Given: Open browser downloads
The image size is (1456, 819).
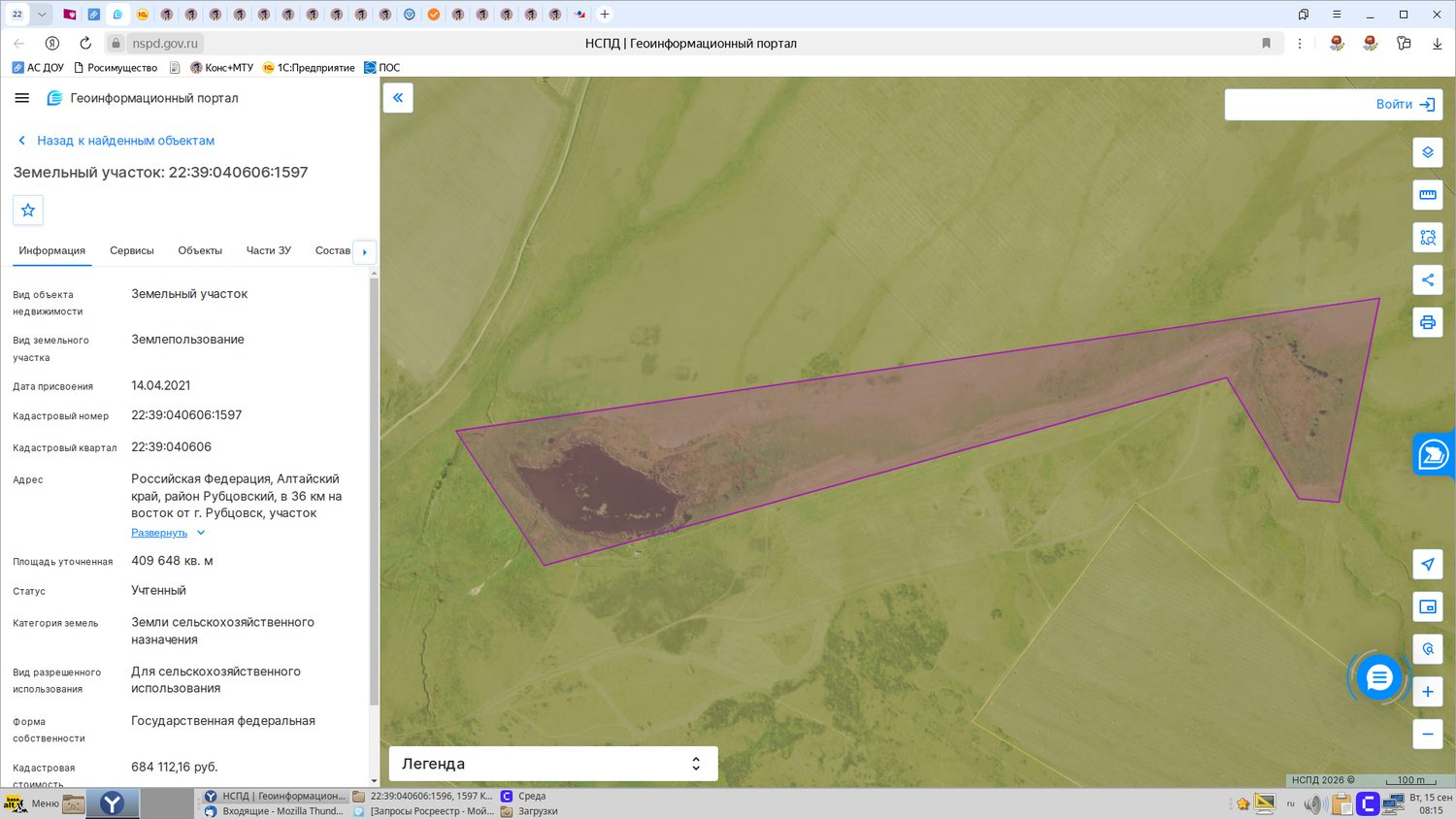Looking at the screenshot, I should (x=1437, y=44).
